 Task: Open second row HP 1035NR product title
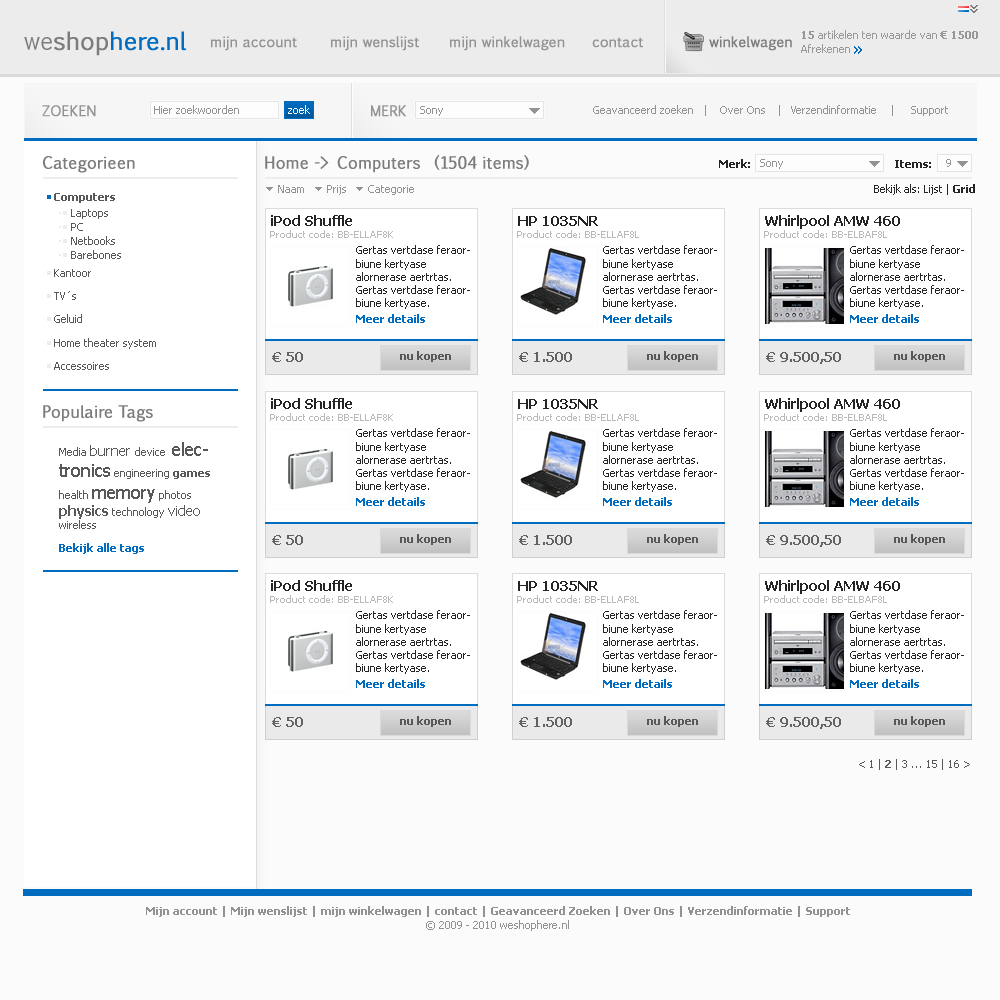click(557, 404)
